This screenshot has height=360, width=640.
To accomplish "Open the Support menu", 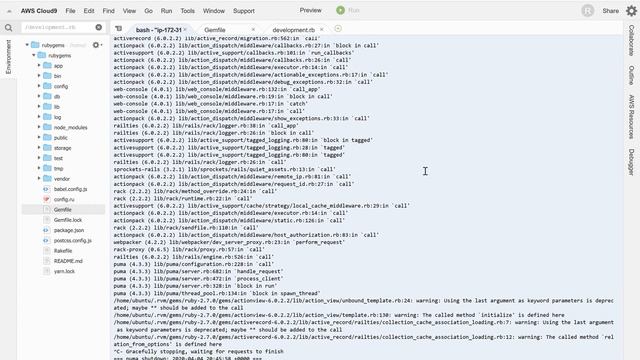I will click(x=244, y=11).
